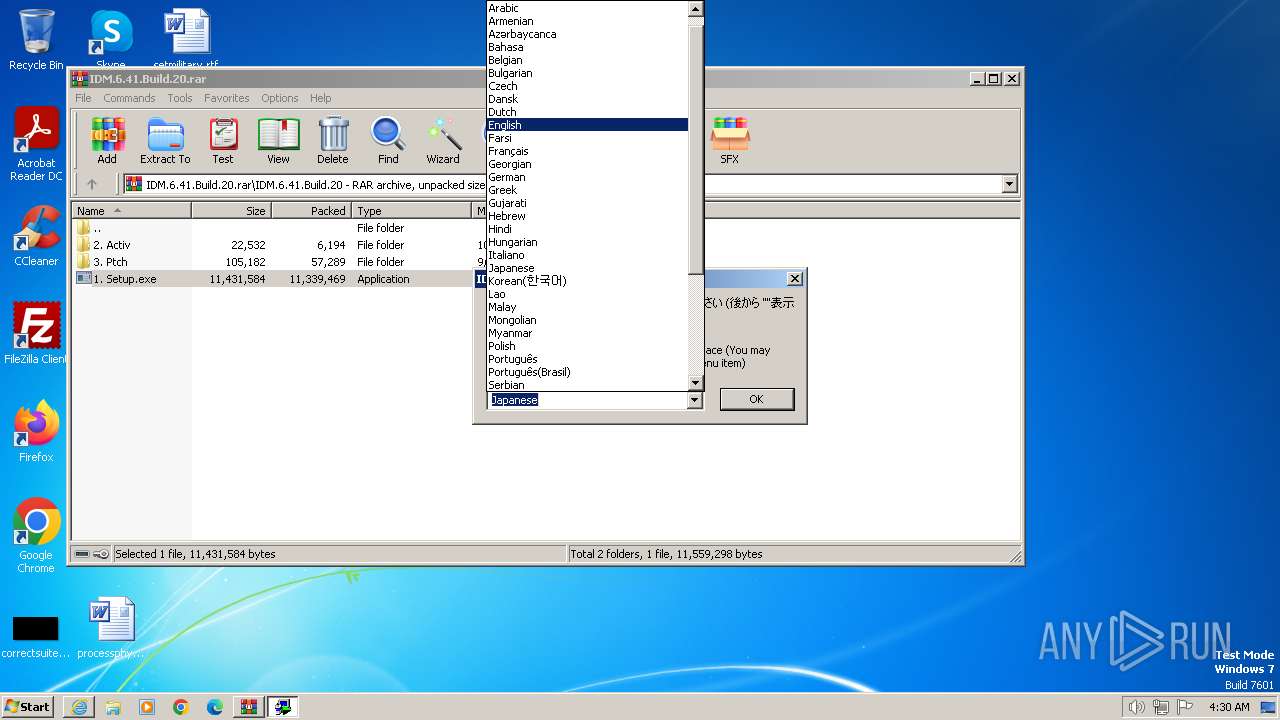1280x720 pixels.
Task: Click the volume speaker tray icon
Action: [x=1136, y=707]
